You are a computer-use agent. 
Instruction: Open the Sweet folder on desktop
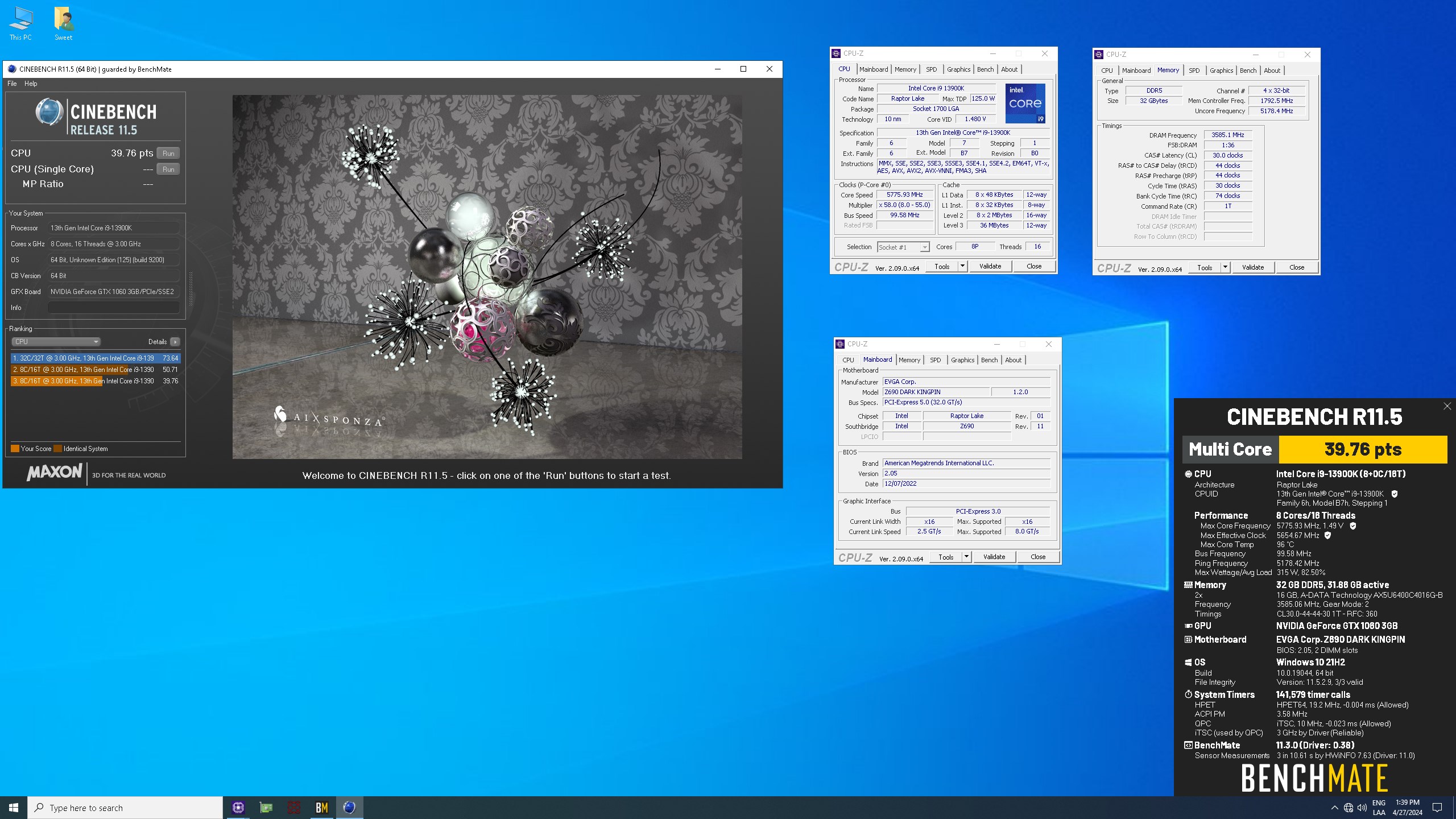click(x=63, y=24)
